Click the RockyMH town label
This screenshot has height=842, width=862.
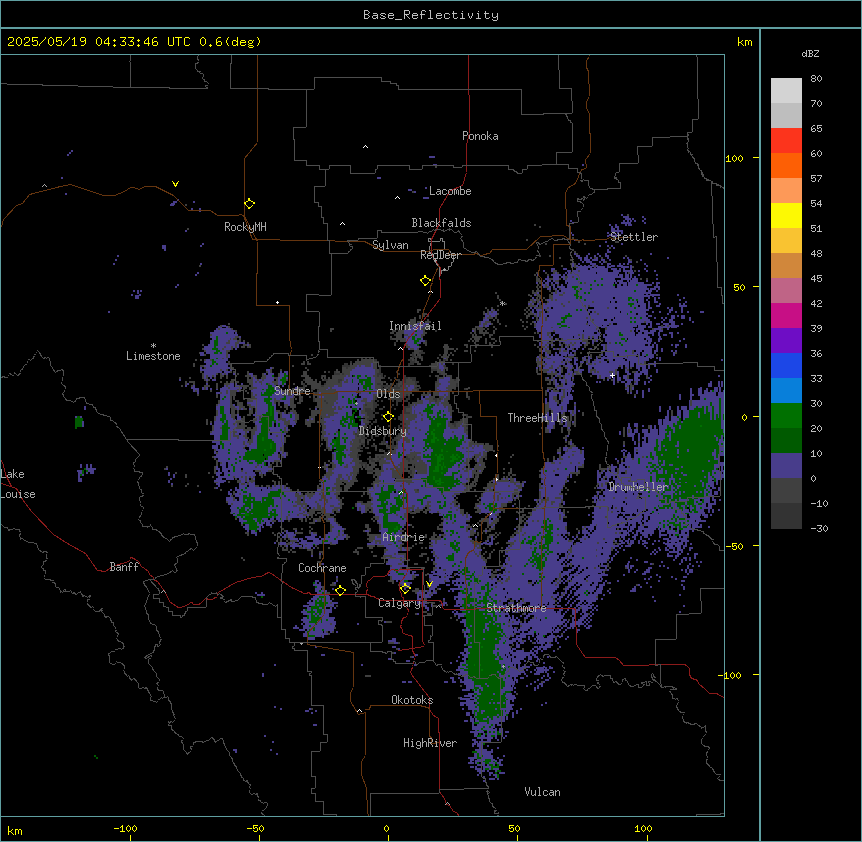tap(245, 227)
